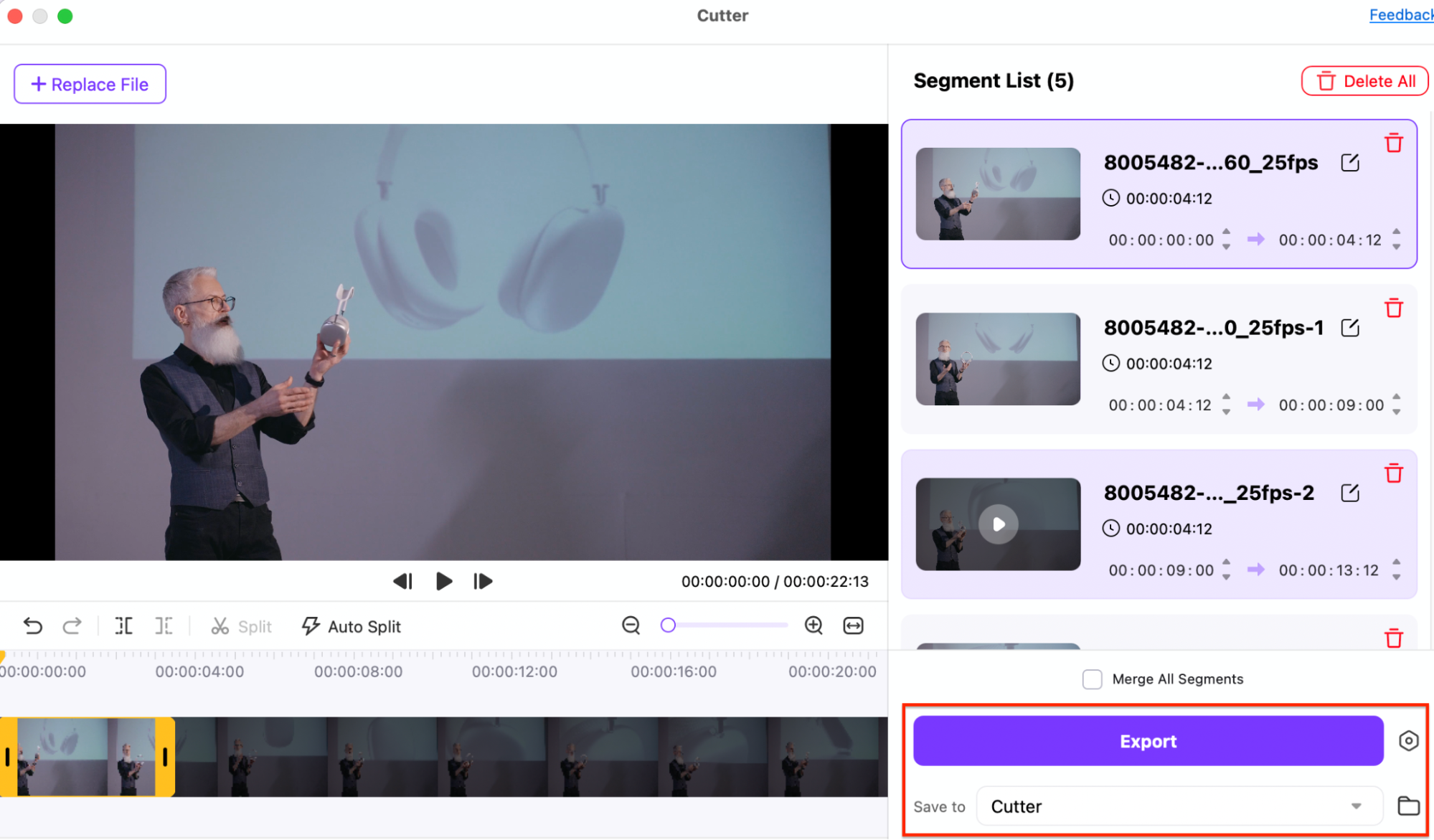Play the video preview
This screenshot has width=1434, height=840.
click(x=443, y=581)
